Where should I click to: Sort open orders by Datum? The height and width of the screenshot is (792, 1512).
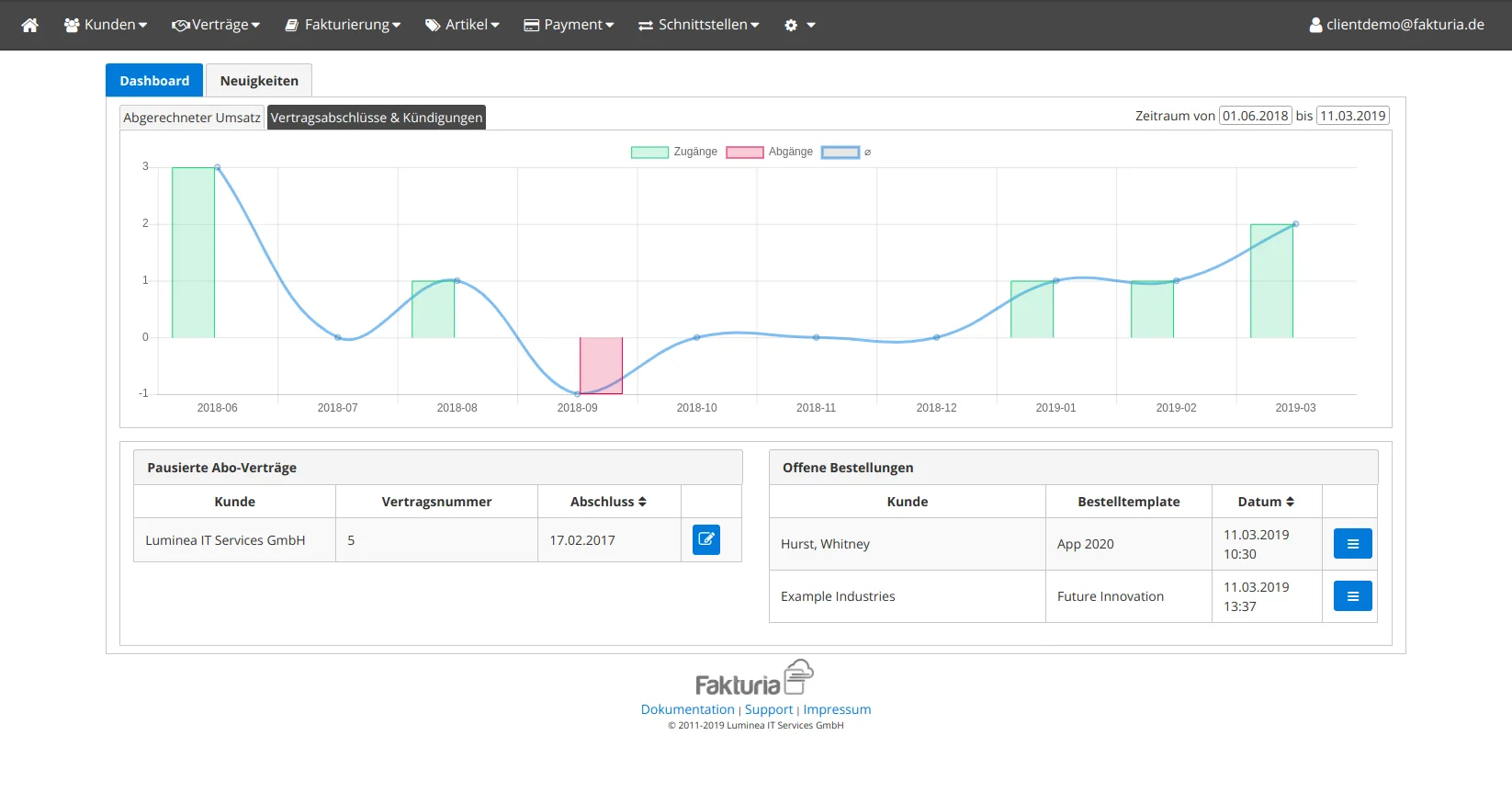tap(1266, 502)
